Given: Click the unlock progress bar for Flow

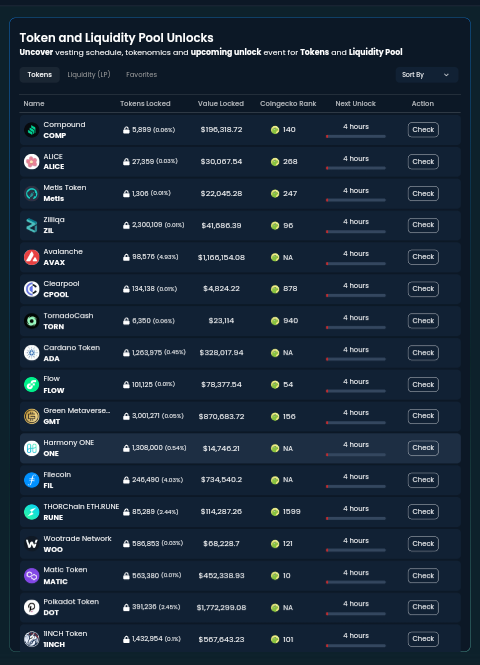Looking at the screenshot, I should coord(356,391).
